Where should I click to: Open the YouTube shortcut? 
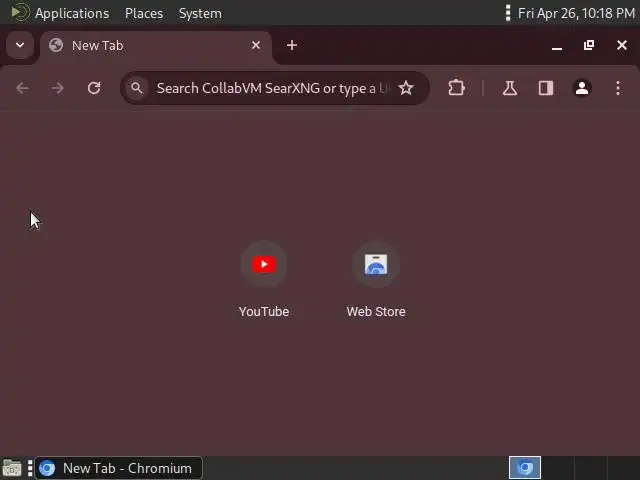pos(264,280)
